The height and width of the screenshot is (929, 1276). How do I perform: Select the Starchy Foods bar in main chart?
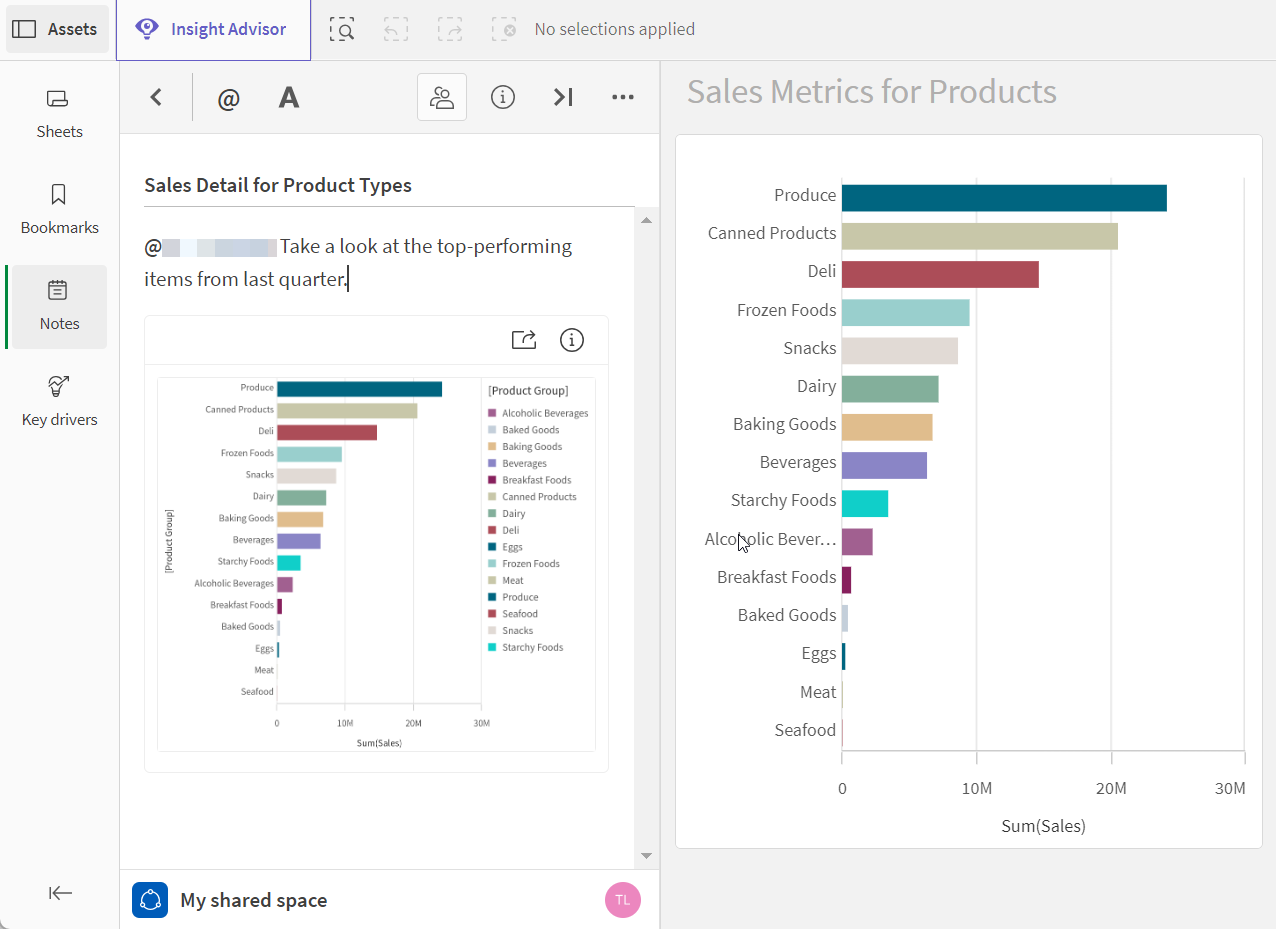[865, 504]
